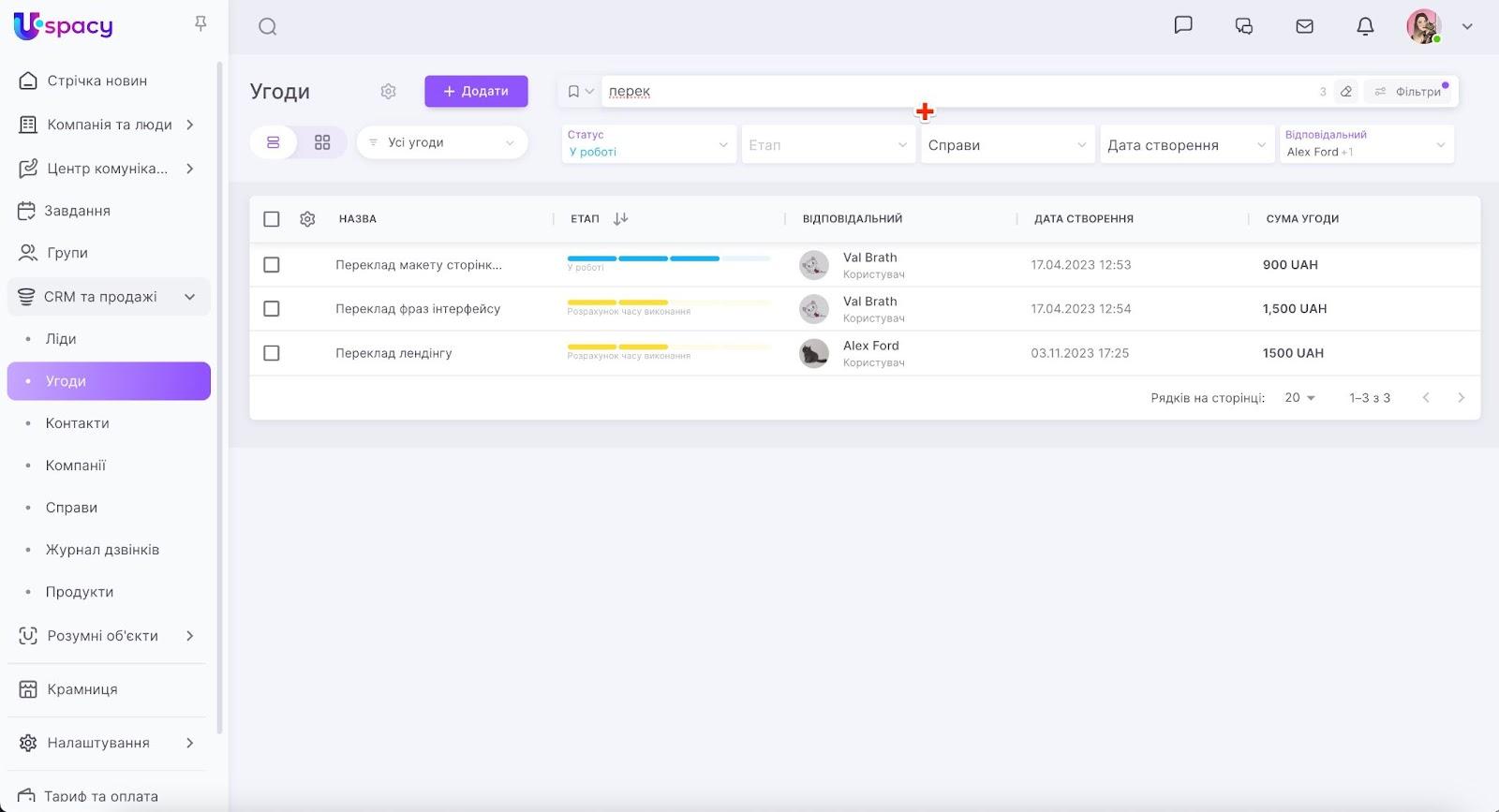Viewport: 1499px width, 812px height.
Task: Pin the sidebar with the pin icon
Action: click(x=200, y=23)
